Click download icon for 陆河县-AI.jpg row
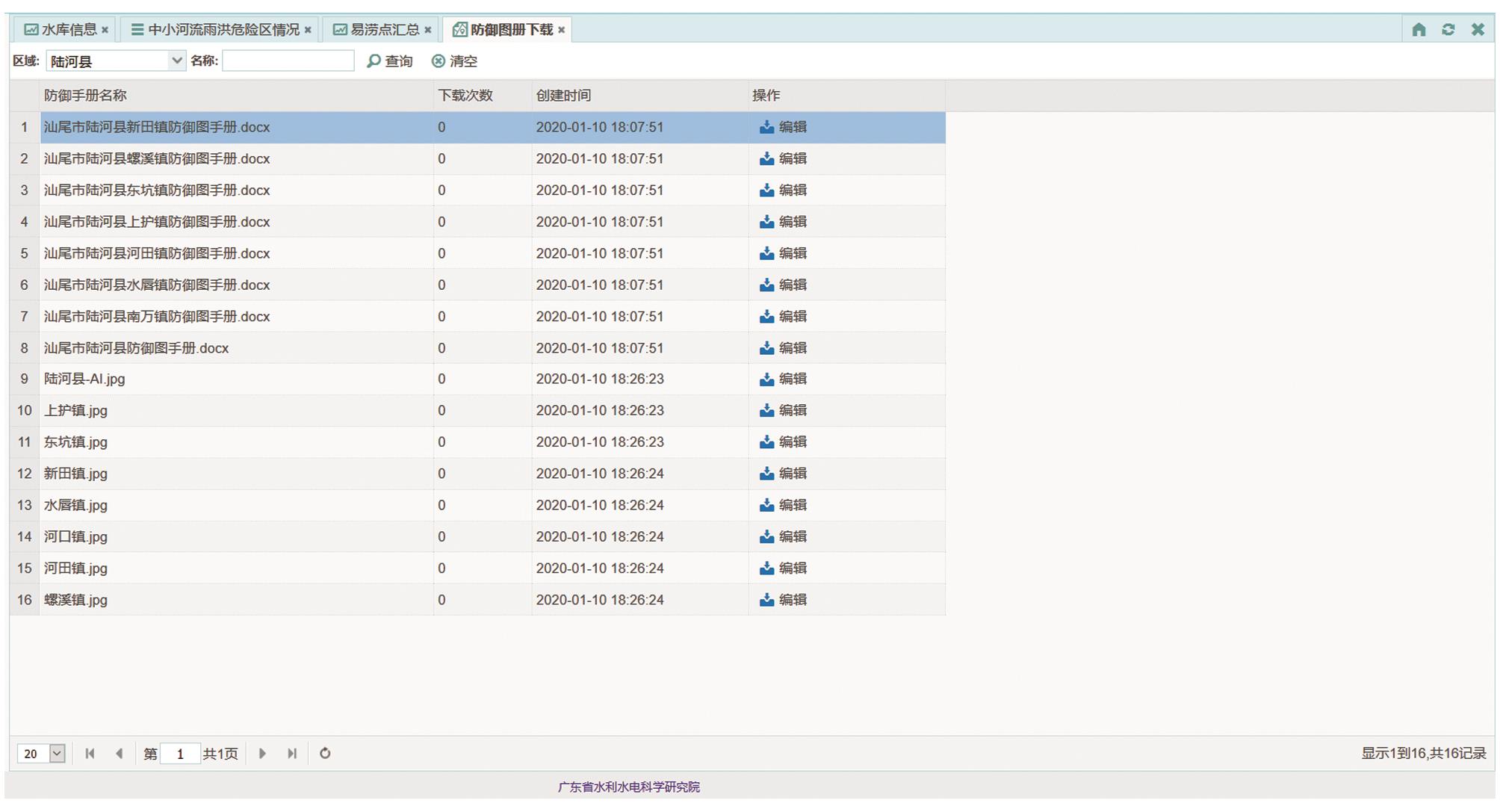The width and height of the screenshot is (1500, 812). [766, 379]
